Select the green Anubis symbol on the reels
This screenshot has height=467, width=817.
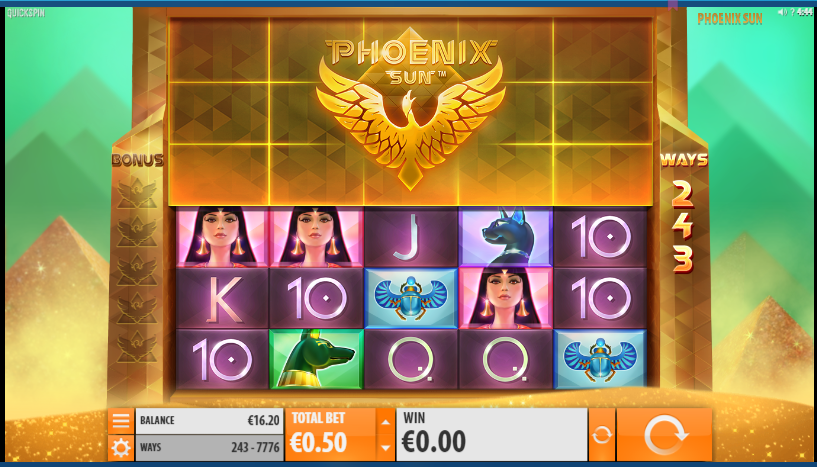(316, 359)
